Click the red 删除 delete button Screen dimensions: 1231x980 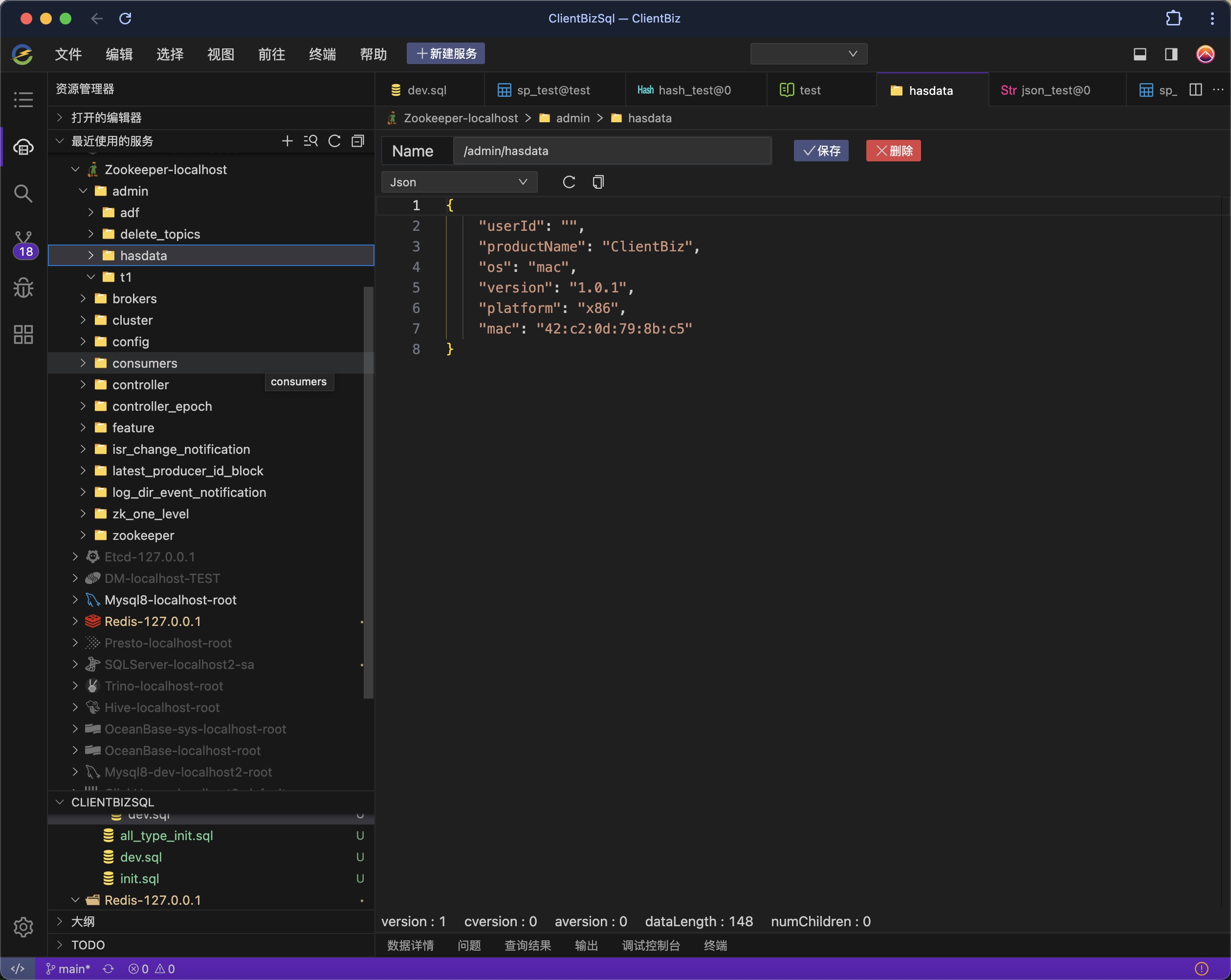click(893, 151)
